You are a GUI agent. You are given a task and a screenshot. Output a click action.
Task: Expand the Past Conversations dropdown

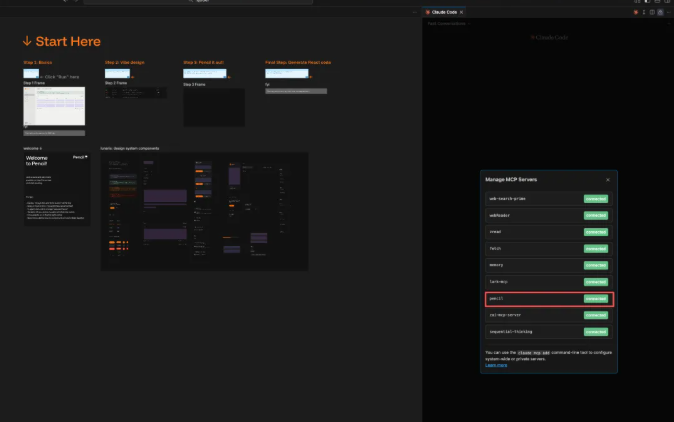pos(450,22)
